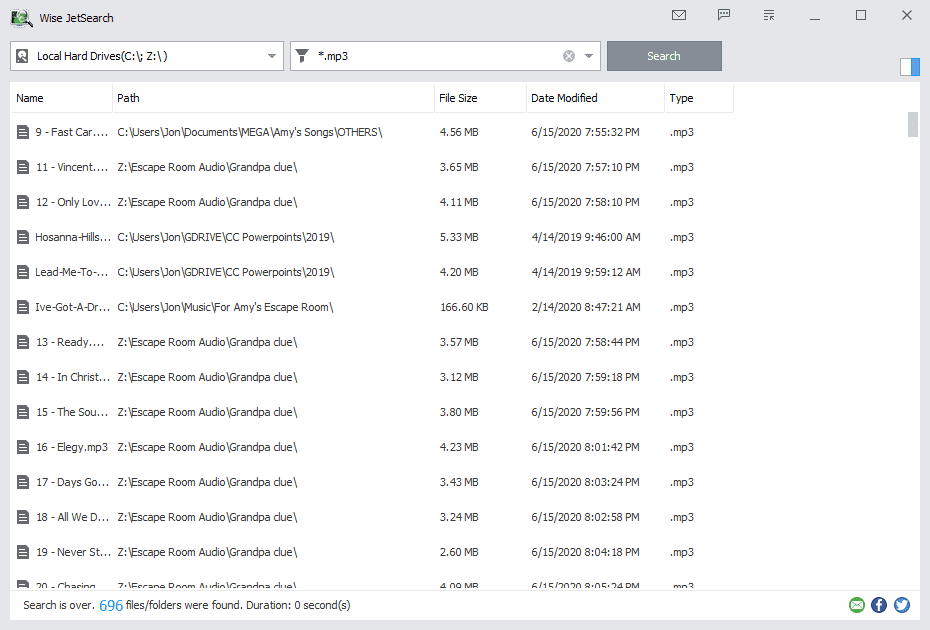Share via the green email icon
The image size is (930, 630).
pos(857,605)
